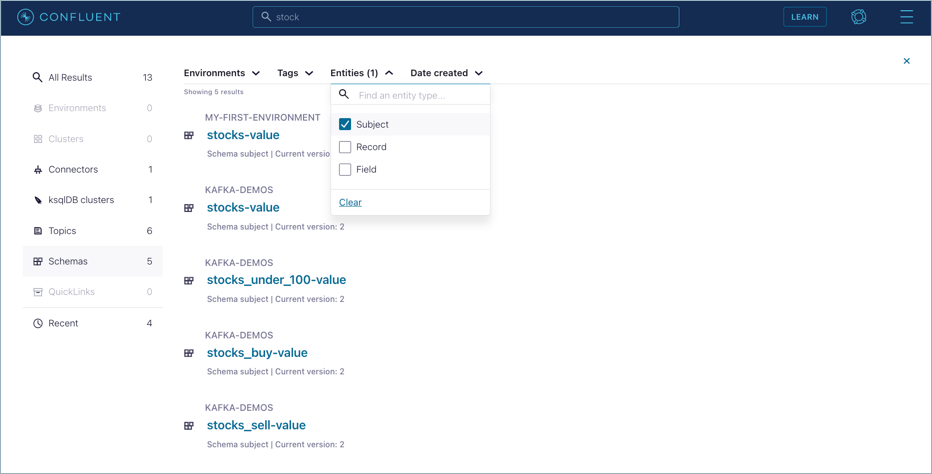The image size is (932, 474).
Task: Click the Topics icon in sidebar
Action: (38, 231)
